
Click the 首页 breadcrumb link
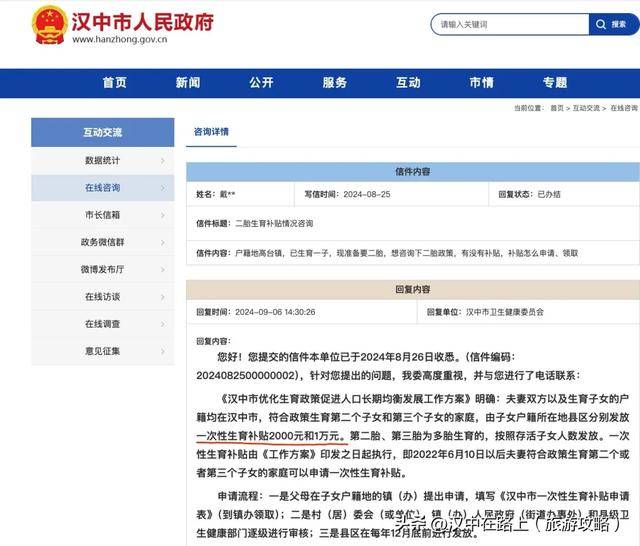click(x=557, y=108)
